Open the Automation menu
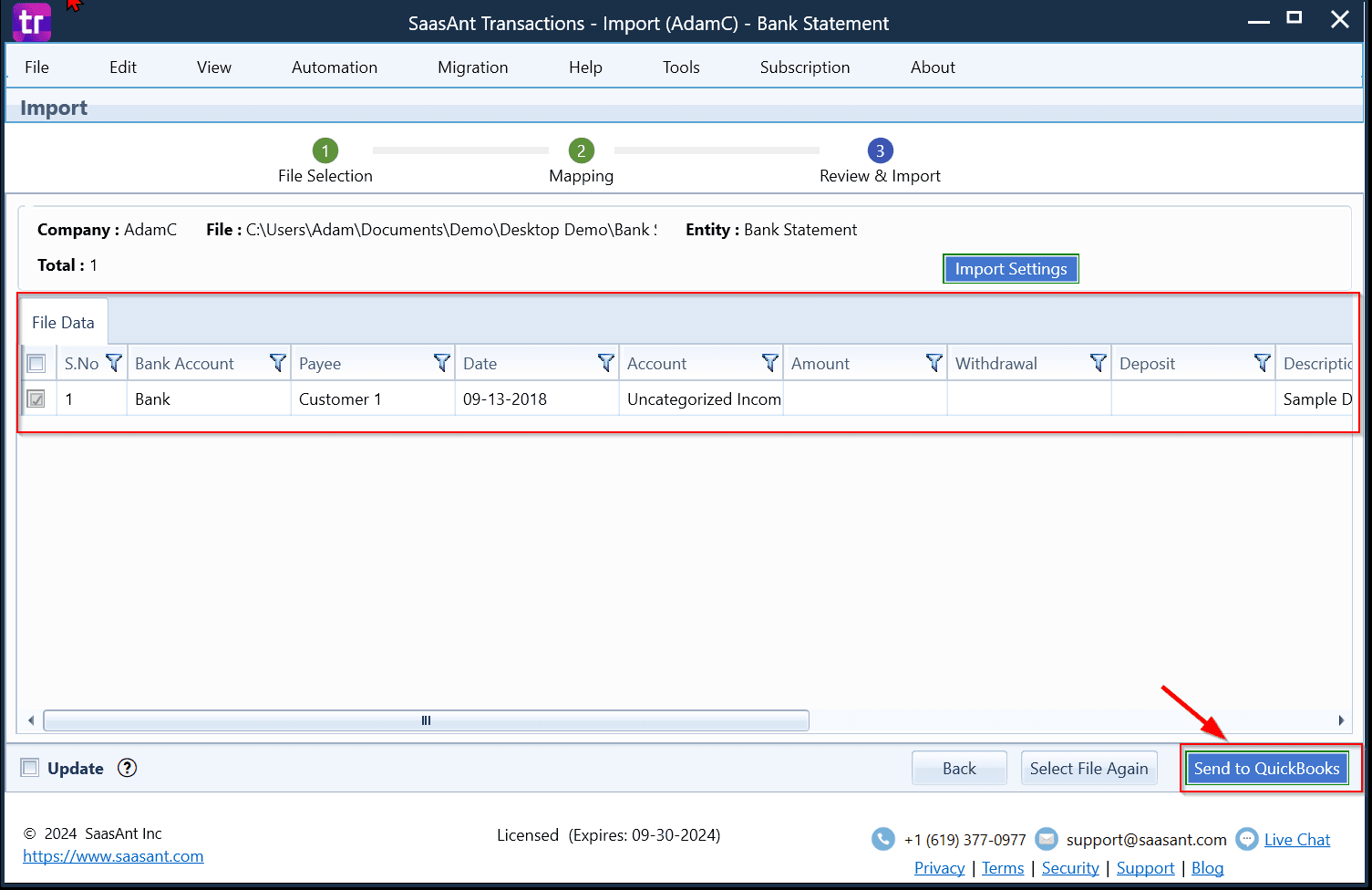 click(335, 67)
